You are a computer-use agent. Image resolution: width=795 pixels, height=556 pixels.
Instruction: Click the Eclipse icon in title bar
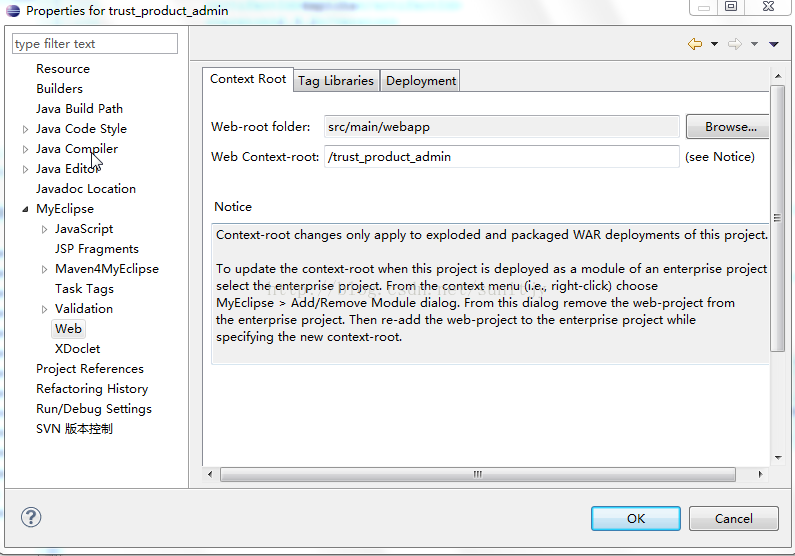tap(13, 10)
